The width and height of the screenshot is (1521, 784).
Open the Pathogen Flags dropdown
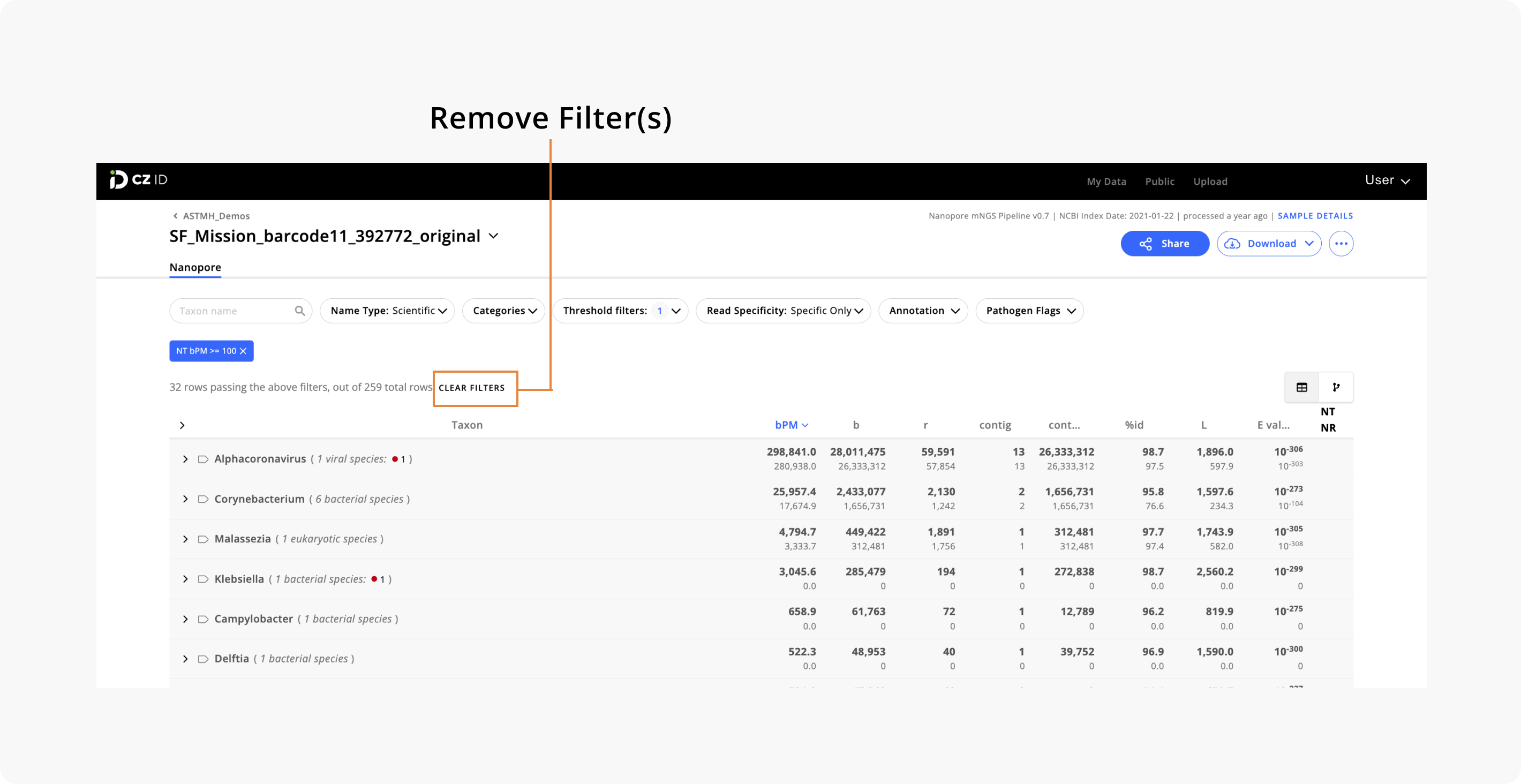pos(1030,311)
